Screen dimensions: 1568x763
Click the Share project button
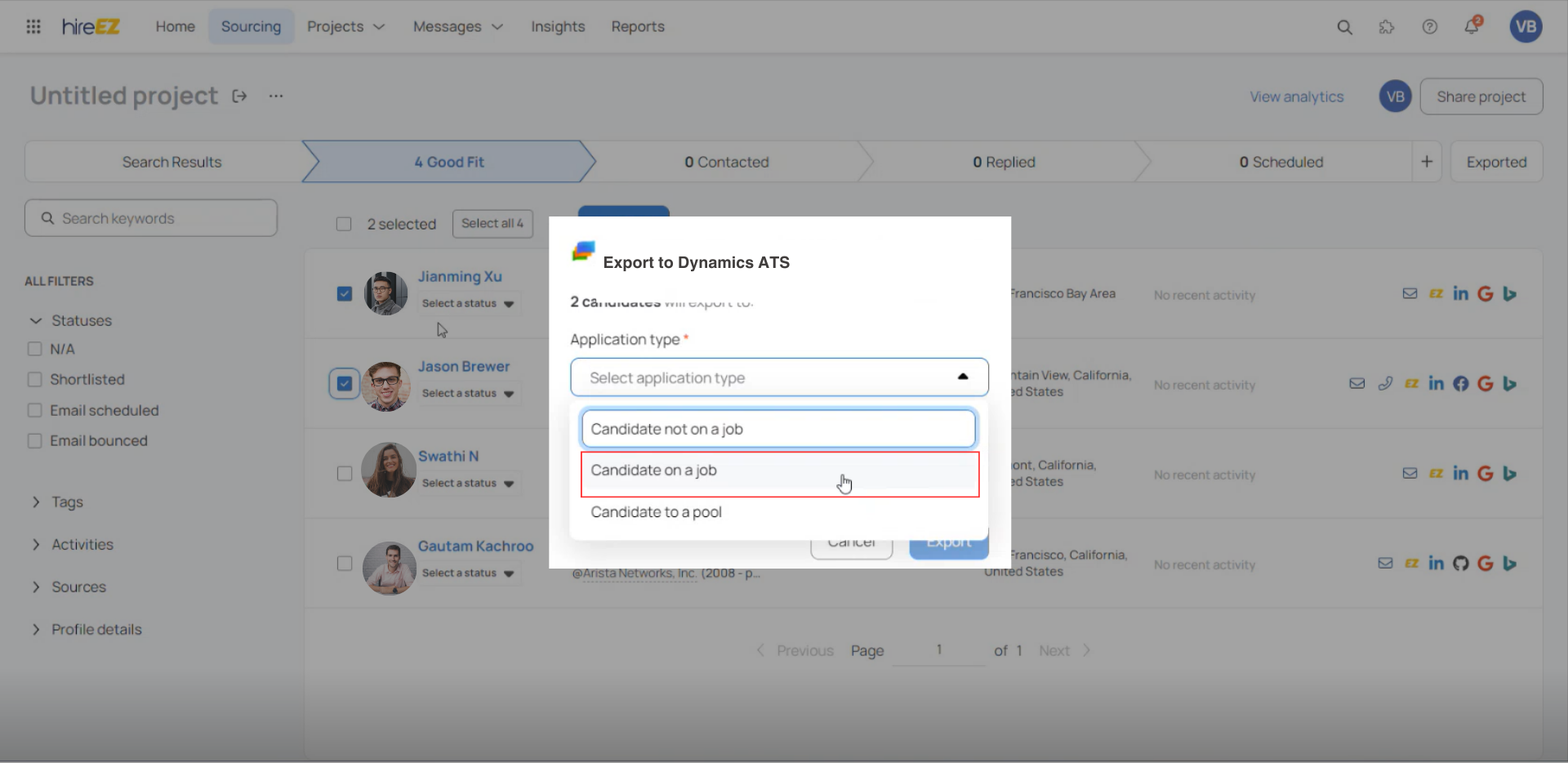pyautogui.click(x=1481, y=96)
